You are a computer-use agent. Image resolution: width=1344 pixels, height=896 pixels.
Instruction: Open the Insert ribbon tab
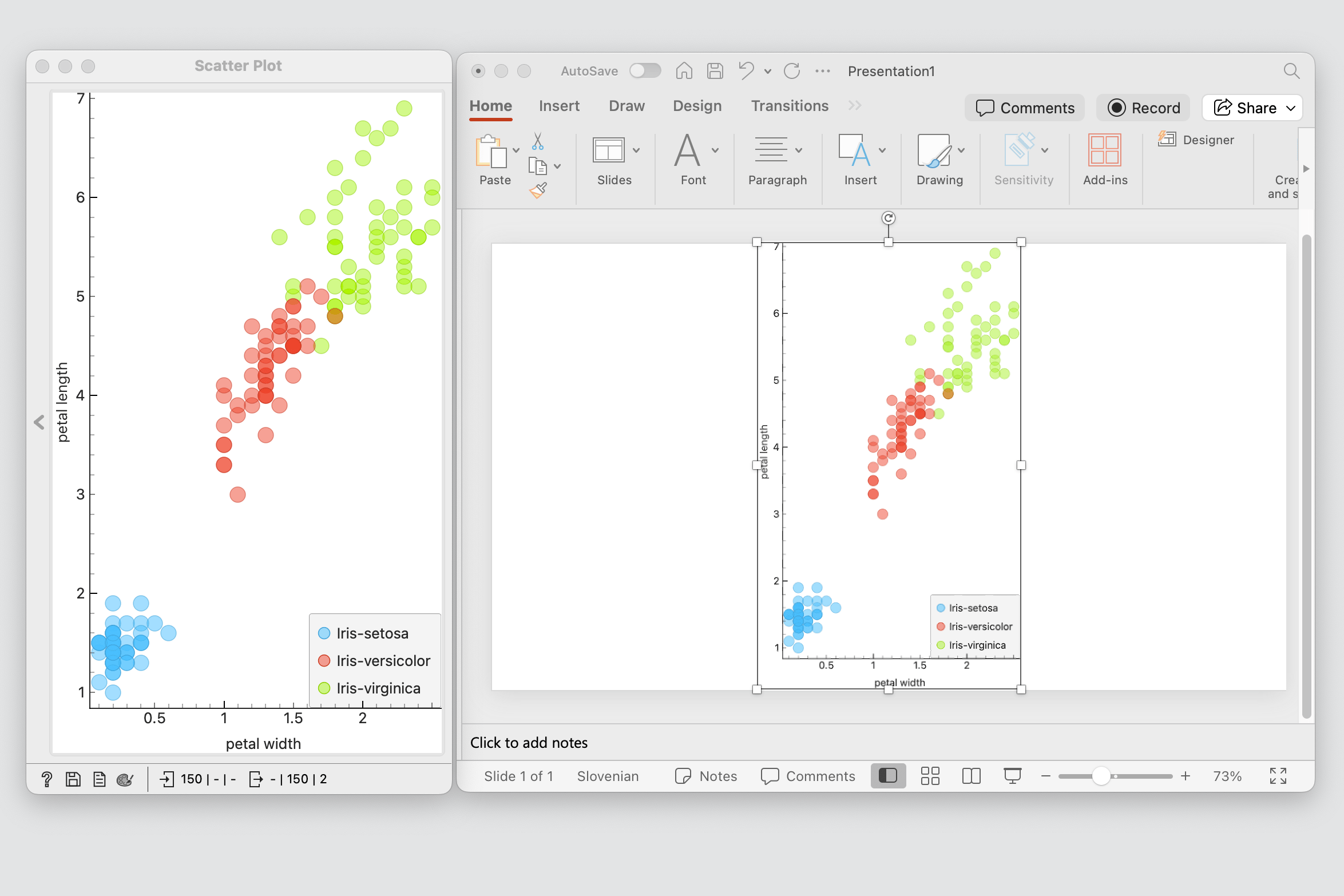click(558, 106)
